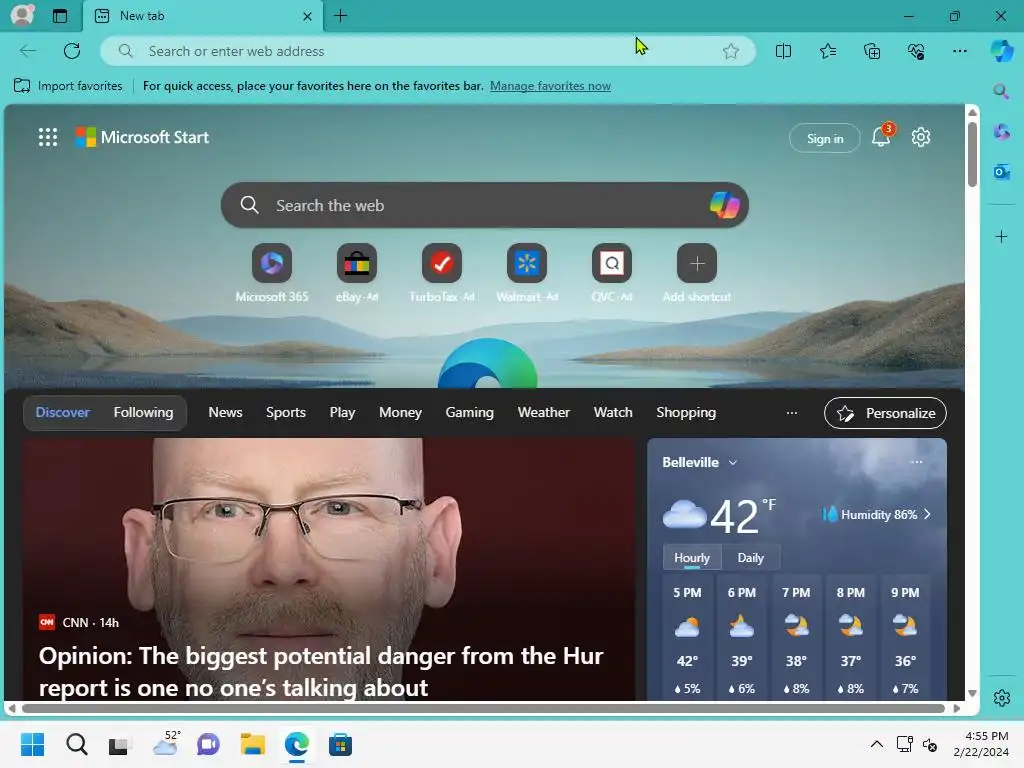Open weather card more options
Screen dimensions: 1024x768
pos(916,462)
